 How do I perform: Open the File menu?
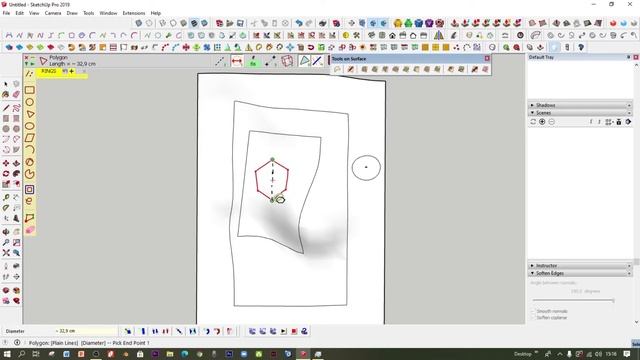[x=6, y=13]
